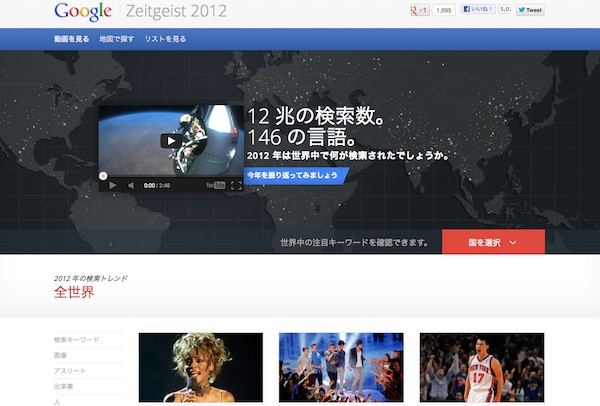Click the Facebook Like button
Screen dimensions: 600x406
[479, 10]
